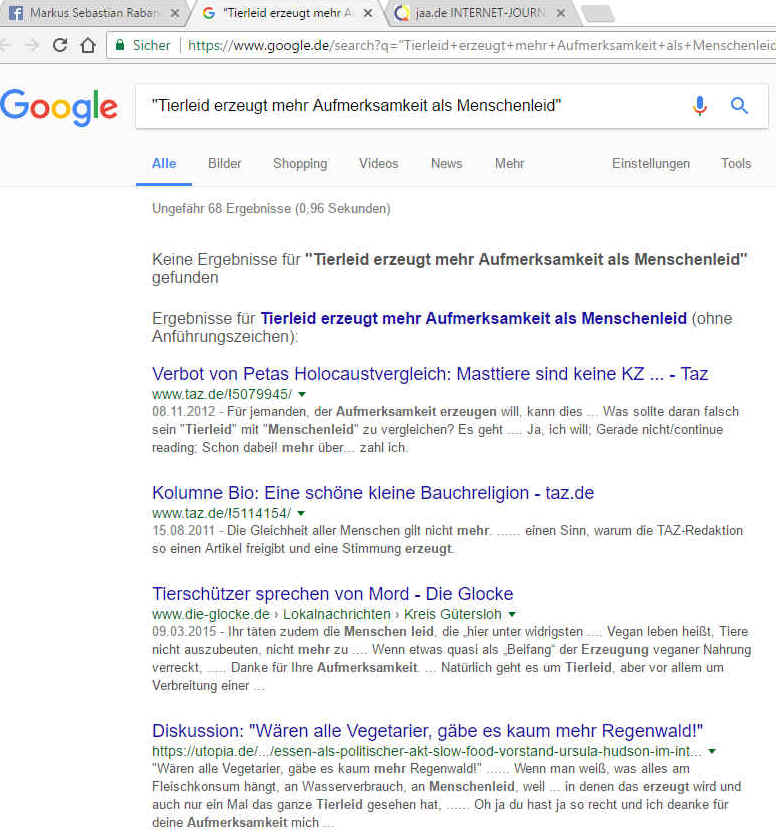Open Diskussion Wären alle Vegetarier result
The image size is (776, 836).
(x=427, y=731)
